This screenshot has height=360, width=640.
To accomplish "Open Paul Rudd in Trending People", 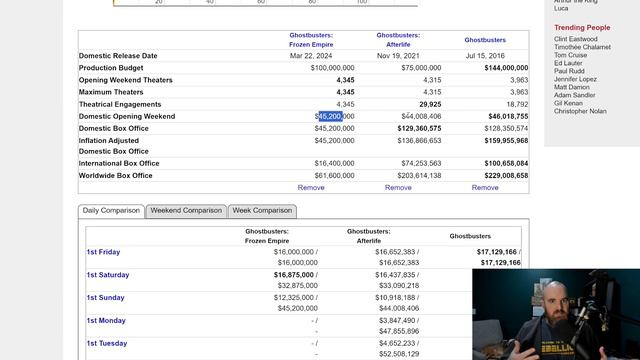I will [569, 71].
